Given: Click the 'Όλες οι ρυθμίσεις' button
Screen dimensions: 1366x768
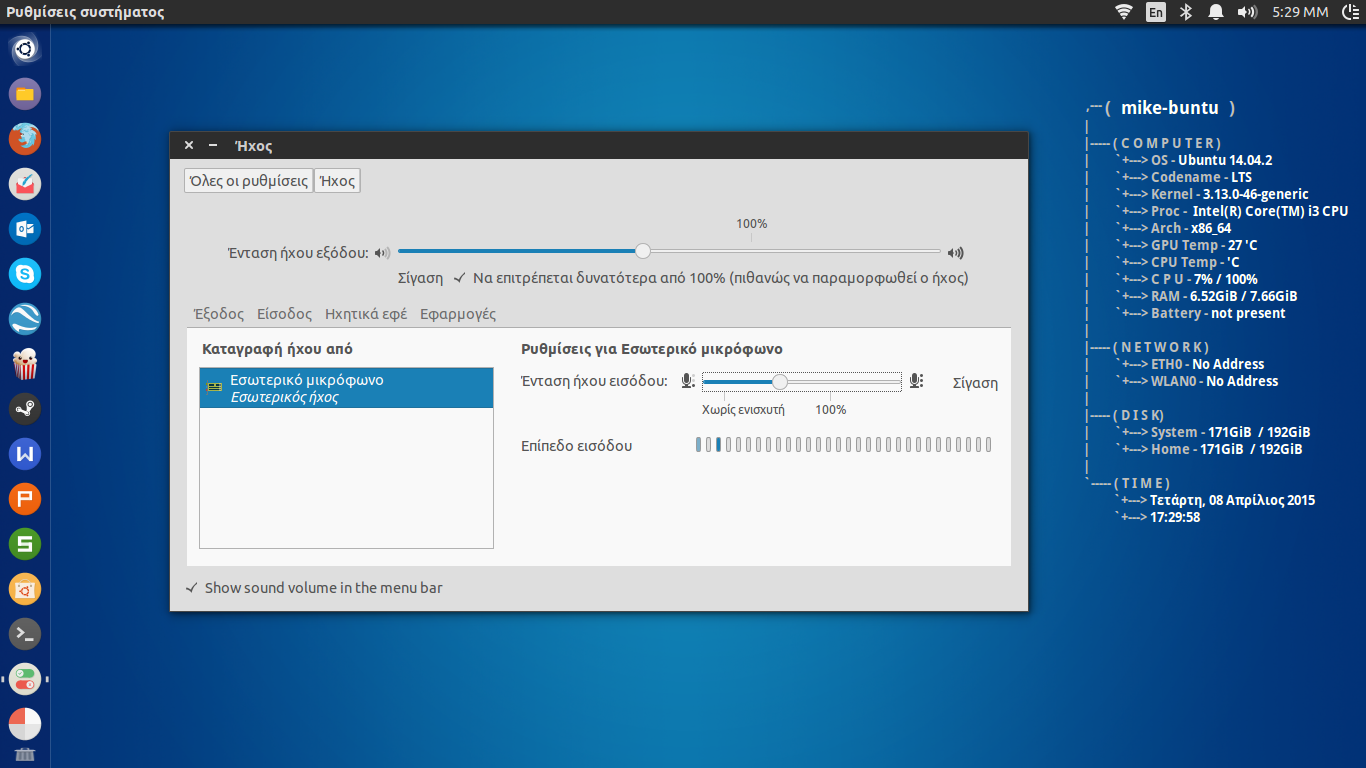Looking at the screenshot, I should coord(248,181).
